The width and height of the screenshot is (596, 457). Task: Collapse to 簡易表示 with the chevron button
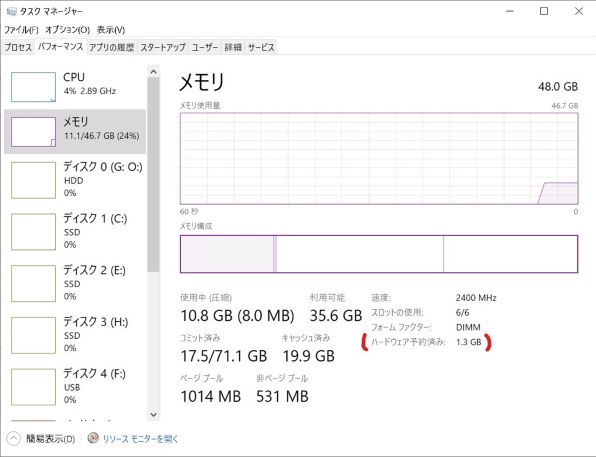(x=13, y=438)
